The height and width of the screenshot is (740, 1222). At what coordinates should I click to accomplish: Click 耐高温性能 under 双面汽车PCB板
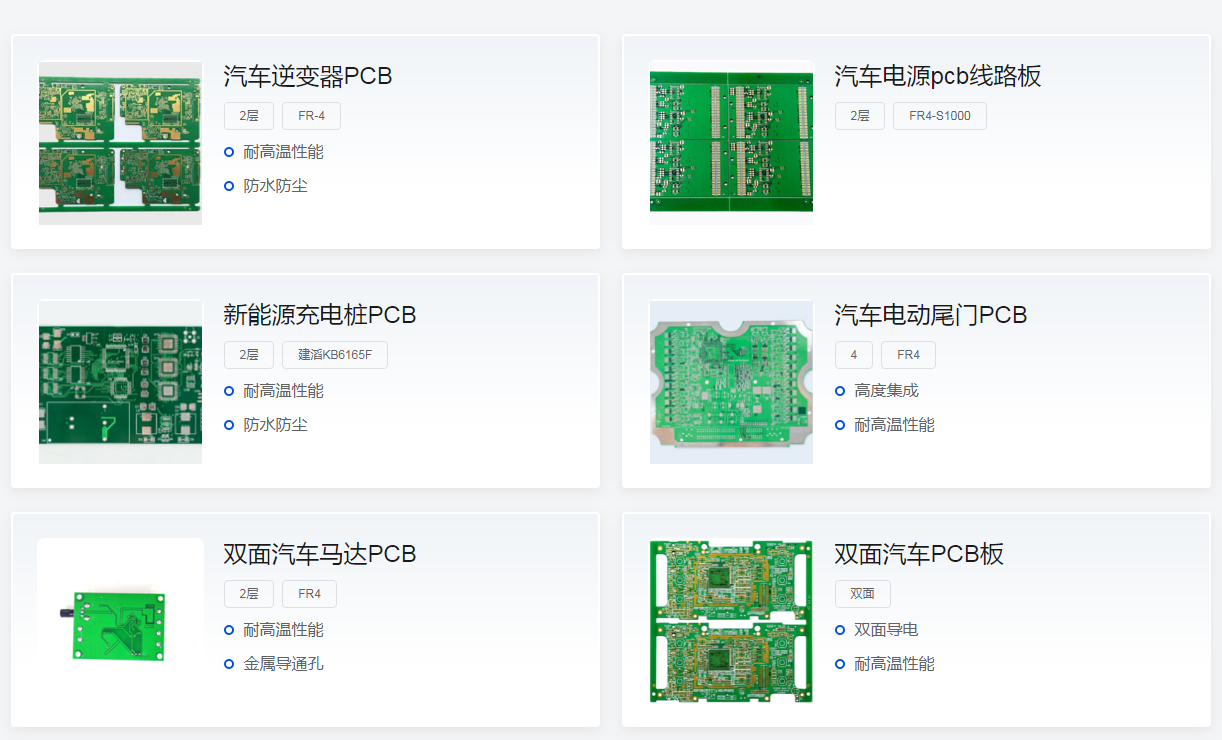click(895, 664)
